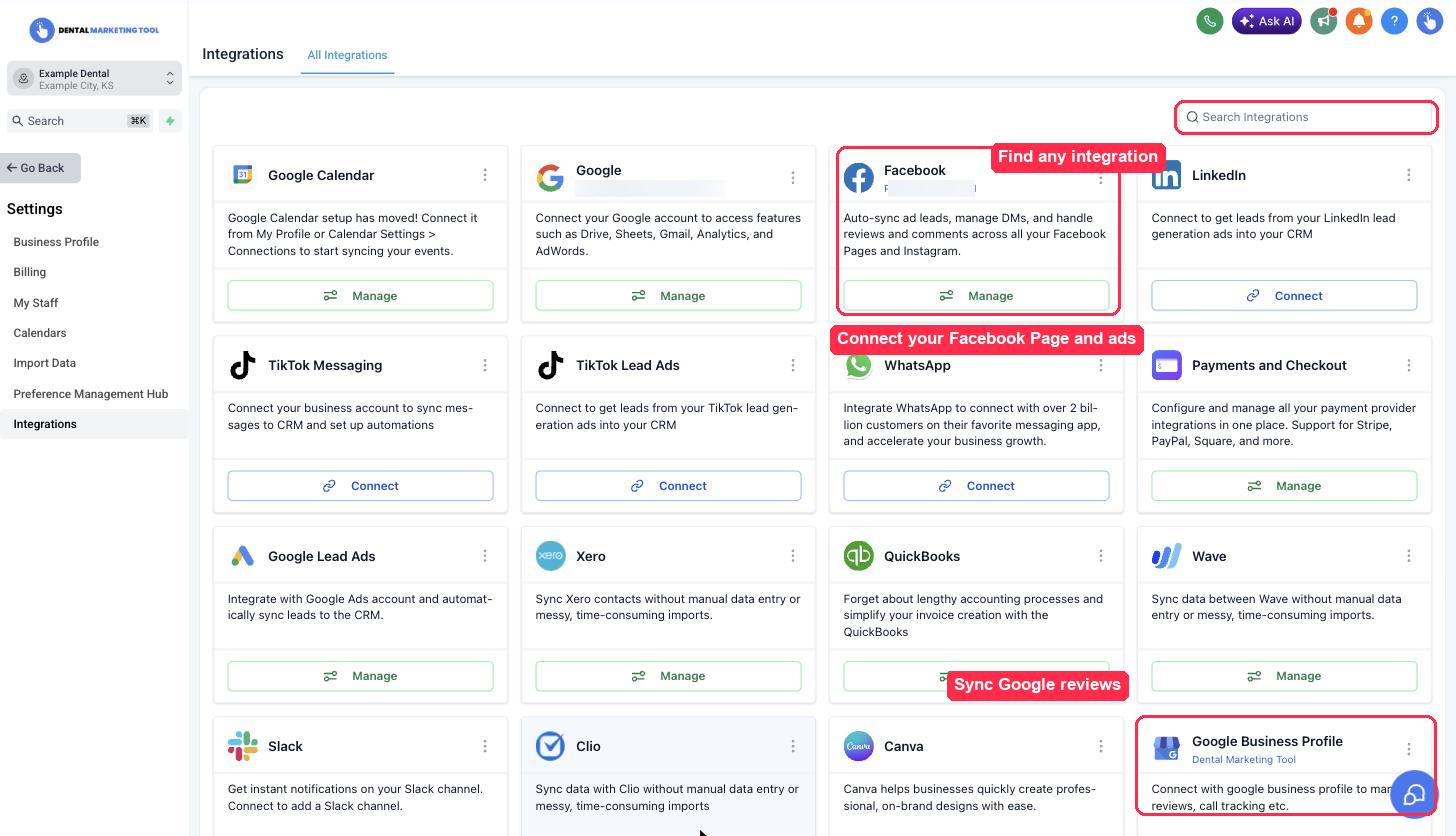The image size is (1456, 836).
Task: Click the green lightning quick actions icon
Action: coord(170,121)
